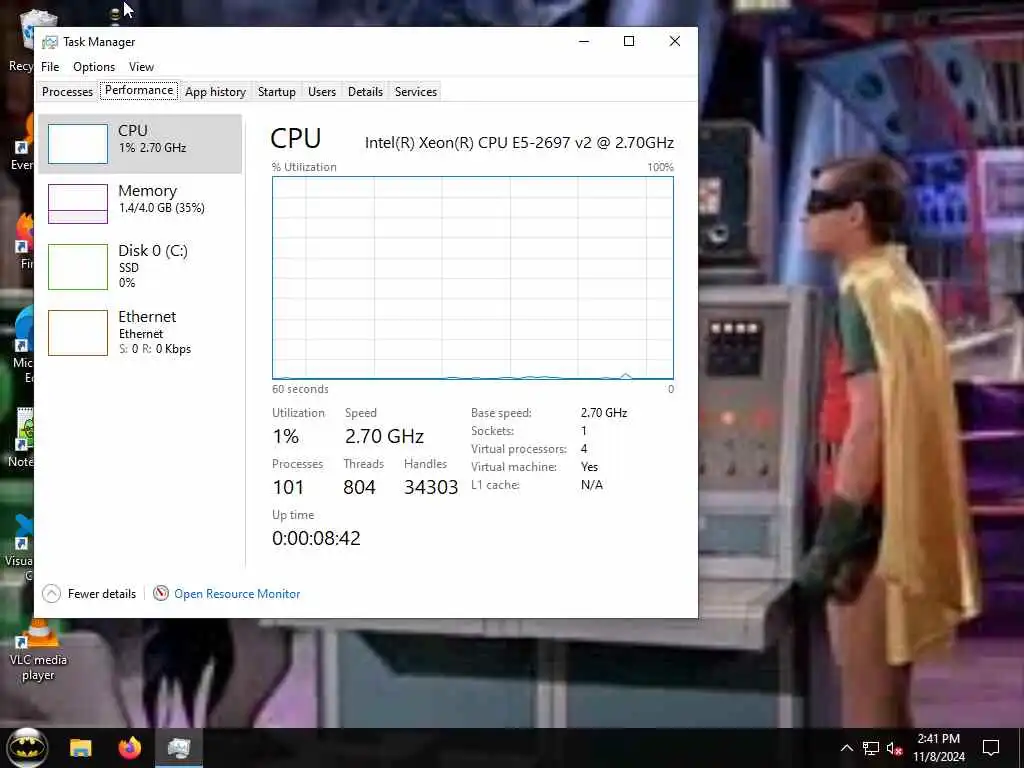Click the Disk 0 mini graph thumbnail

point(78,266)
